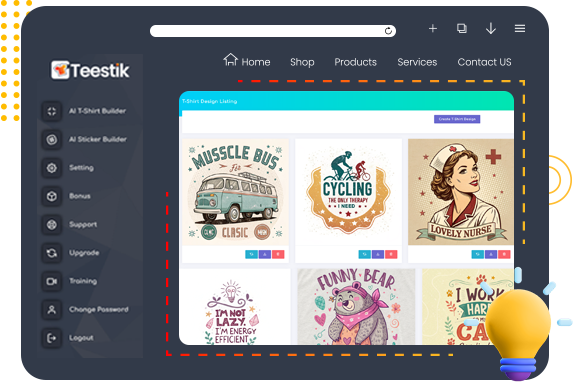Click red delete button under Muscle Bus design
Image resolution: width=573 pixels, height=382 pixels.
(x=278, y=254)
